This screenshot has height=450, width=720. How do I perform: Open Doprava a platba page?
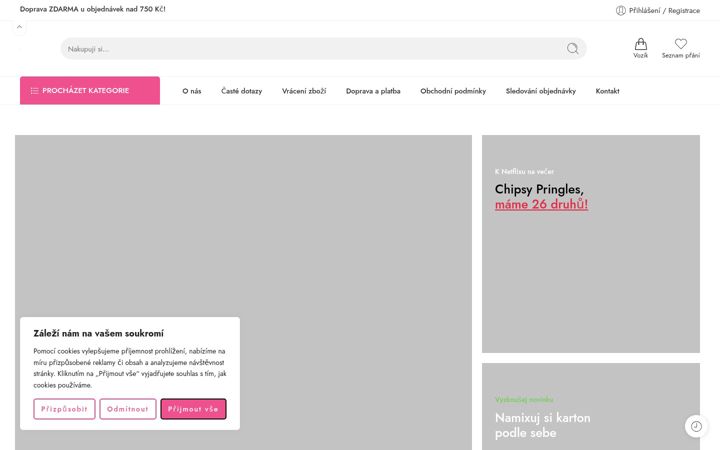point(373,91)
